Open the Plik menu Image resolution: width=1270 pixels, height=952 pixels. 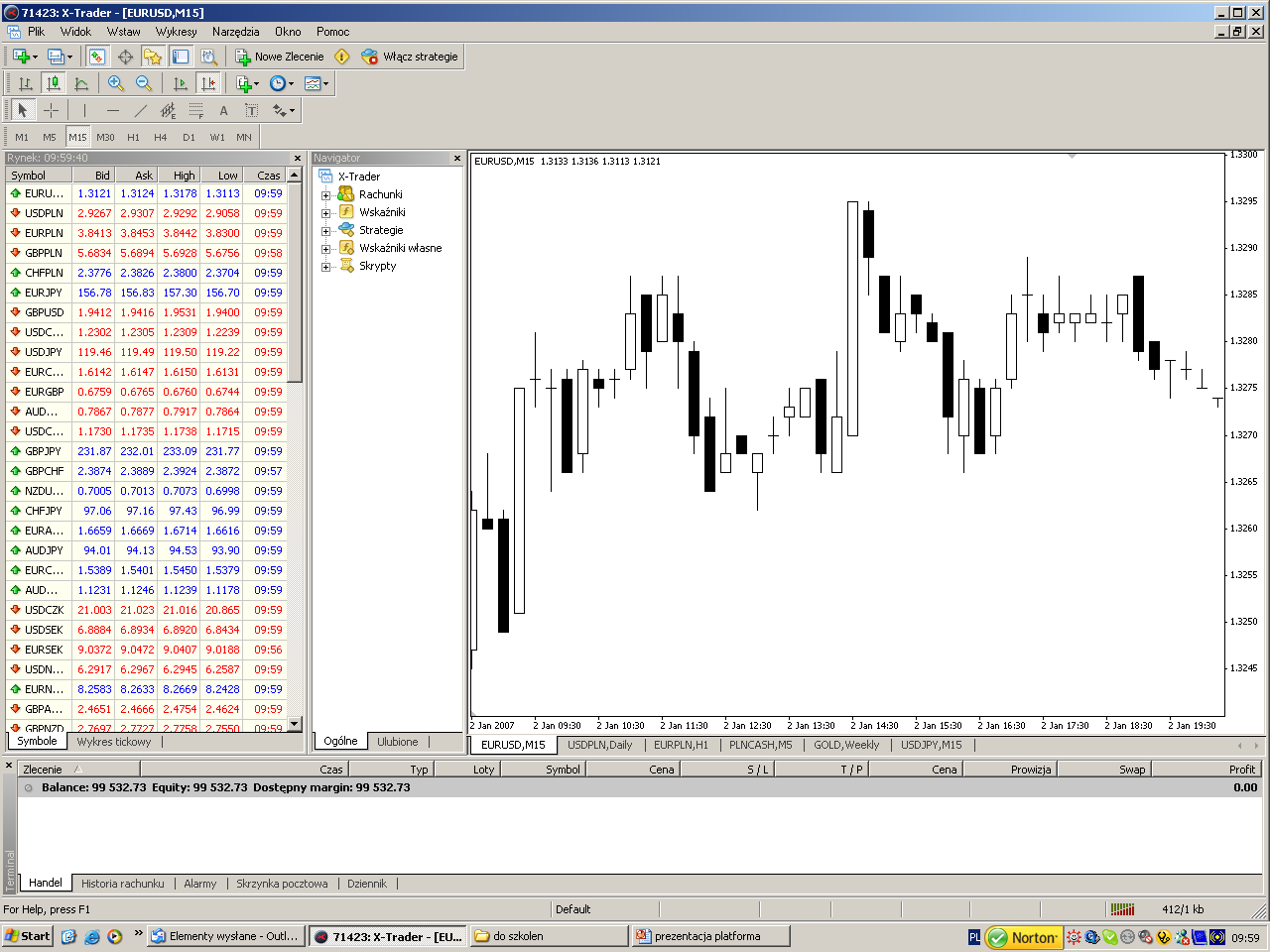coord(37,32)
